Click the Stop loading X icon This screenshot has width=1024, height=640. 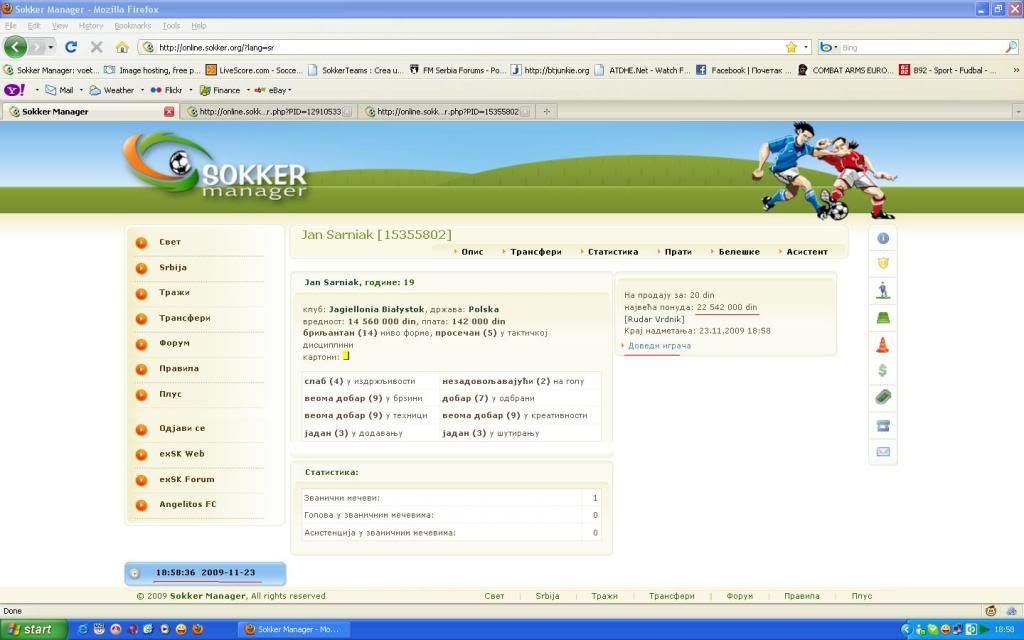(97, 47)
